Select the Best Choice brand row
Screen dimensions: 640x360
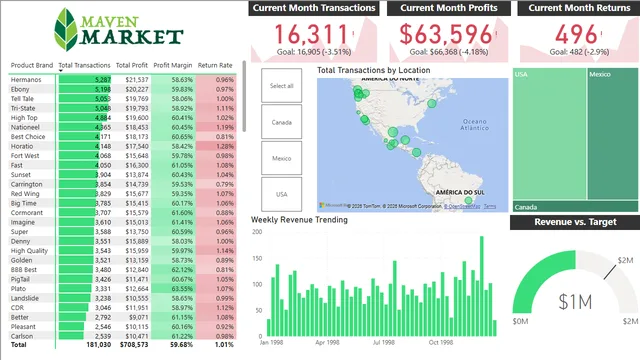coord(122,136)
